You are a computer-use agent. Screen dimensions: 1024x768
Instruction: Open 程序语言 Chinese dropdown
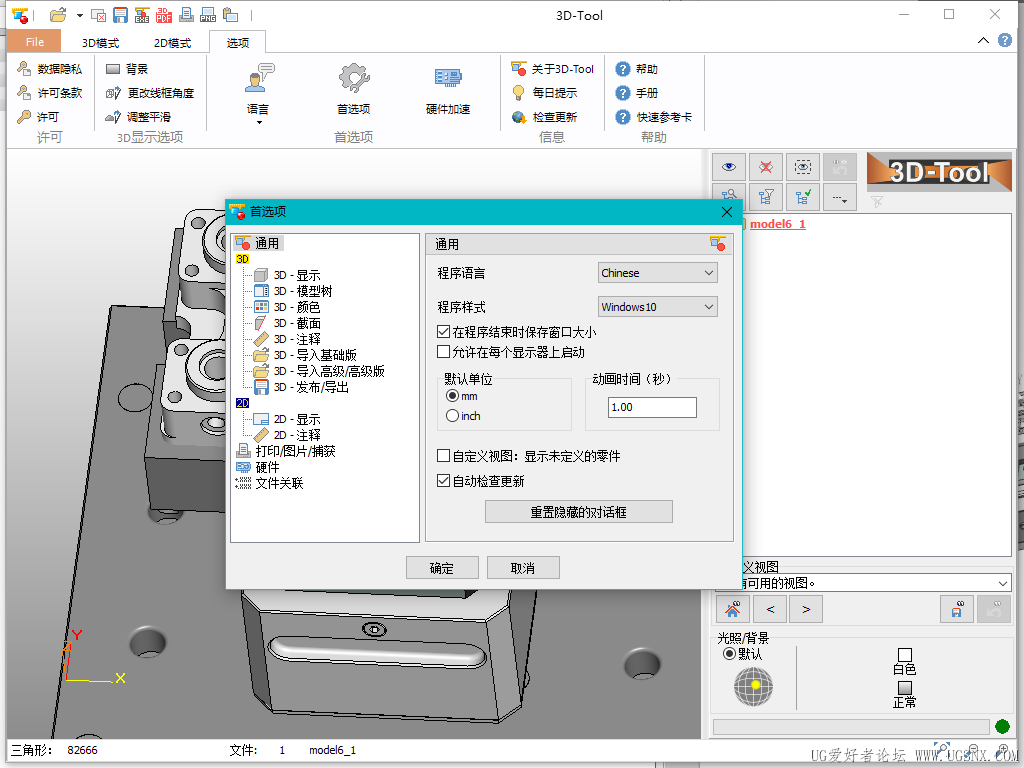click(658, 273)
